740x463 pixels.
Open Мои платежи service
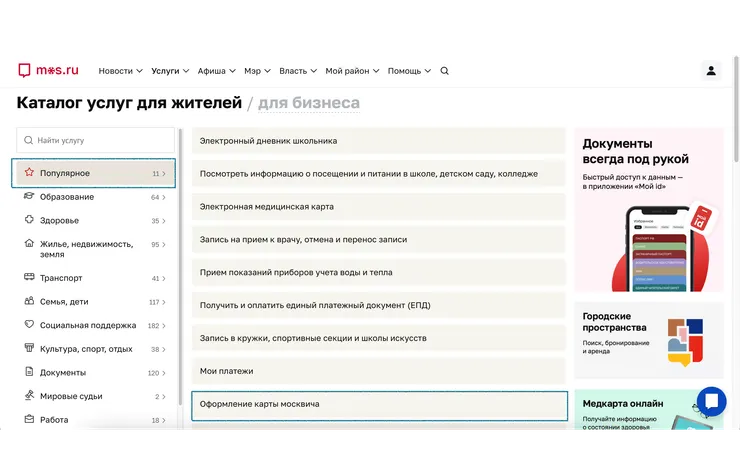[x=378, y=371]
